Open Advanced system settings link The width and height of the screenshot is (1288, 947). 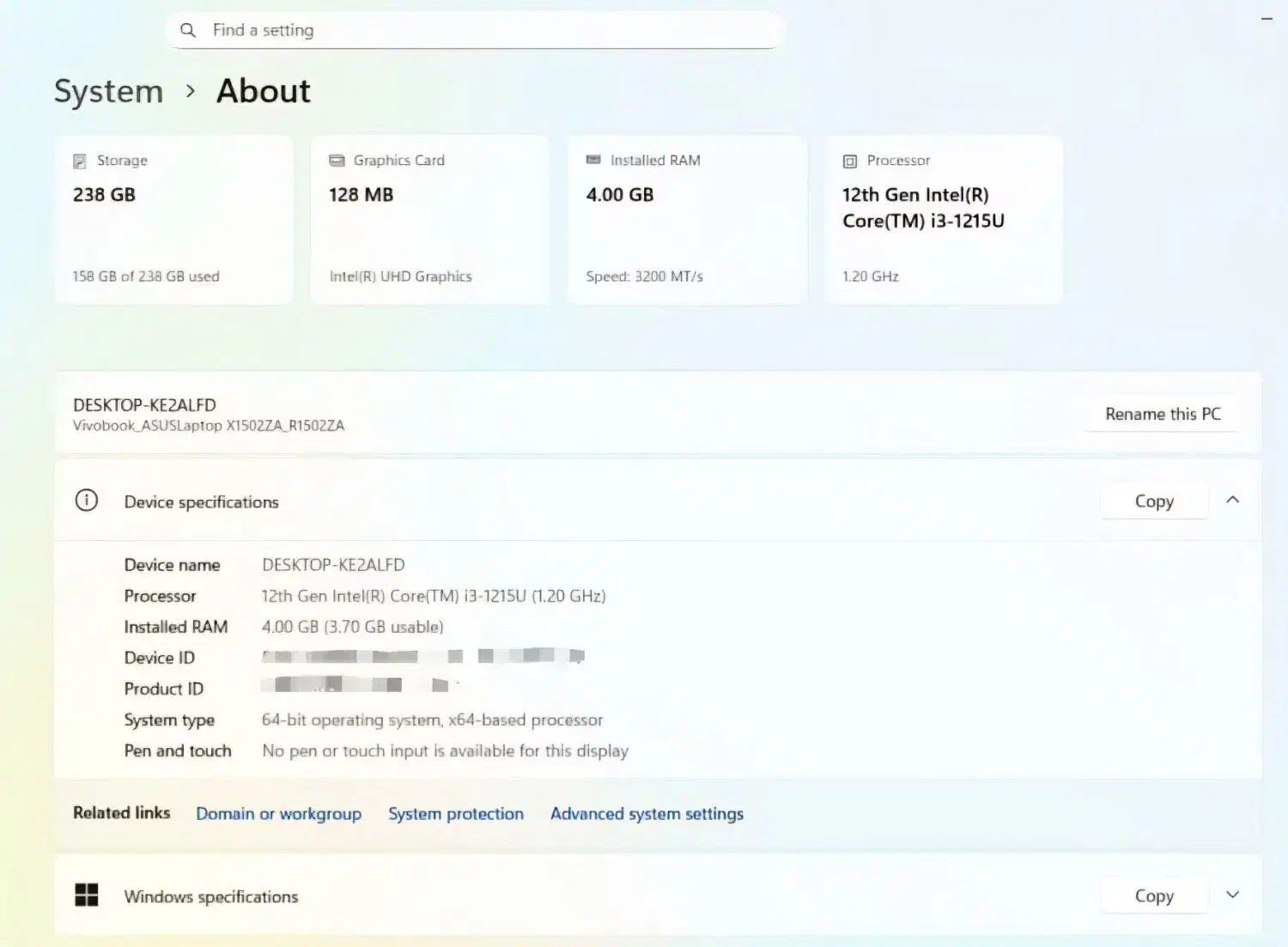[x=647, y=813]
